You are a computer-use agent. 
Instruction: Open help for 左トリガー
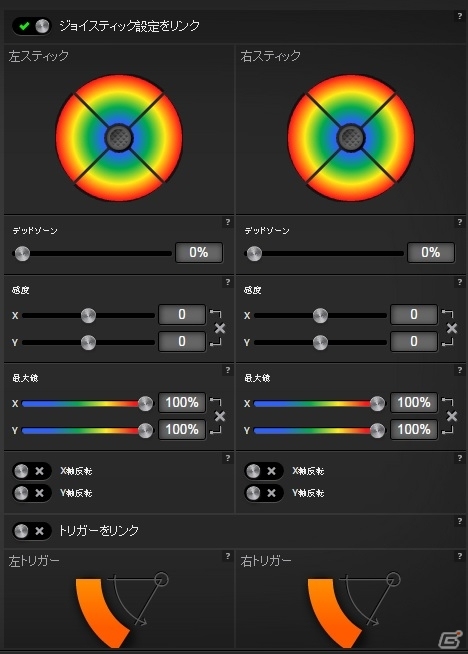[228, 556]
